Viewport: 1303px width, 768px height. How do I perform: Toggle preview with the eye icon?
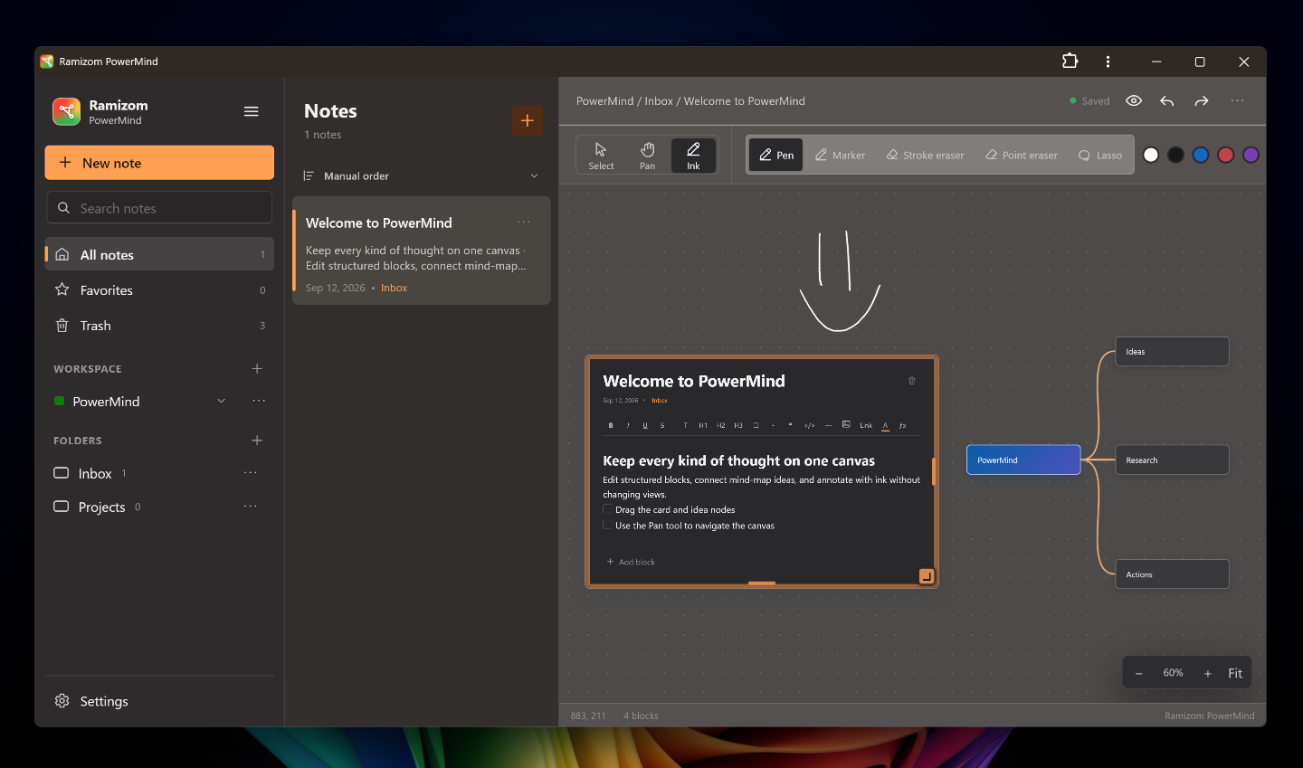point(1133,101)
